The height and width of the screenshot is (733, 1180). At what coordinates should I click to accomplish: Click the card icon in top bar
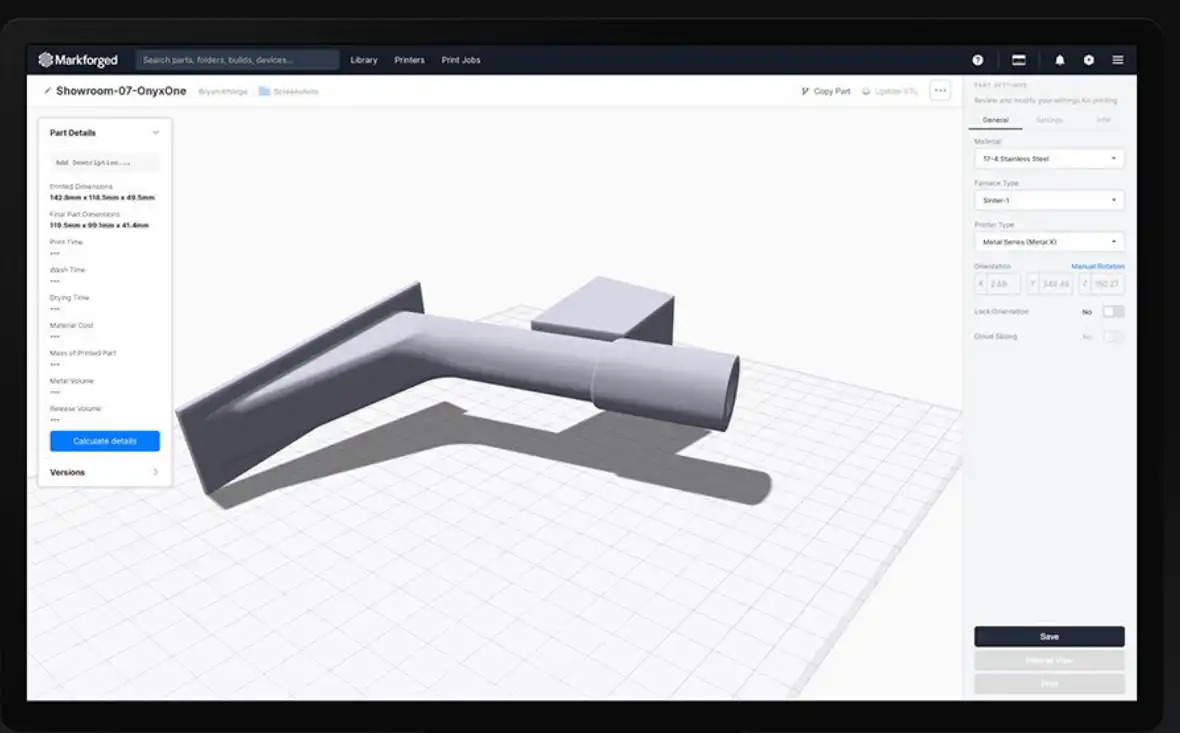(1019, 60)
